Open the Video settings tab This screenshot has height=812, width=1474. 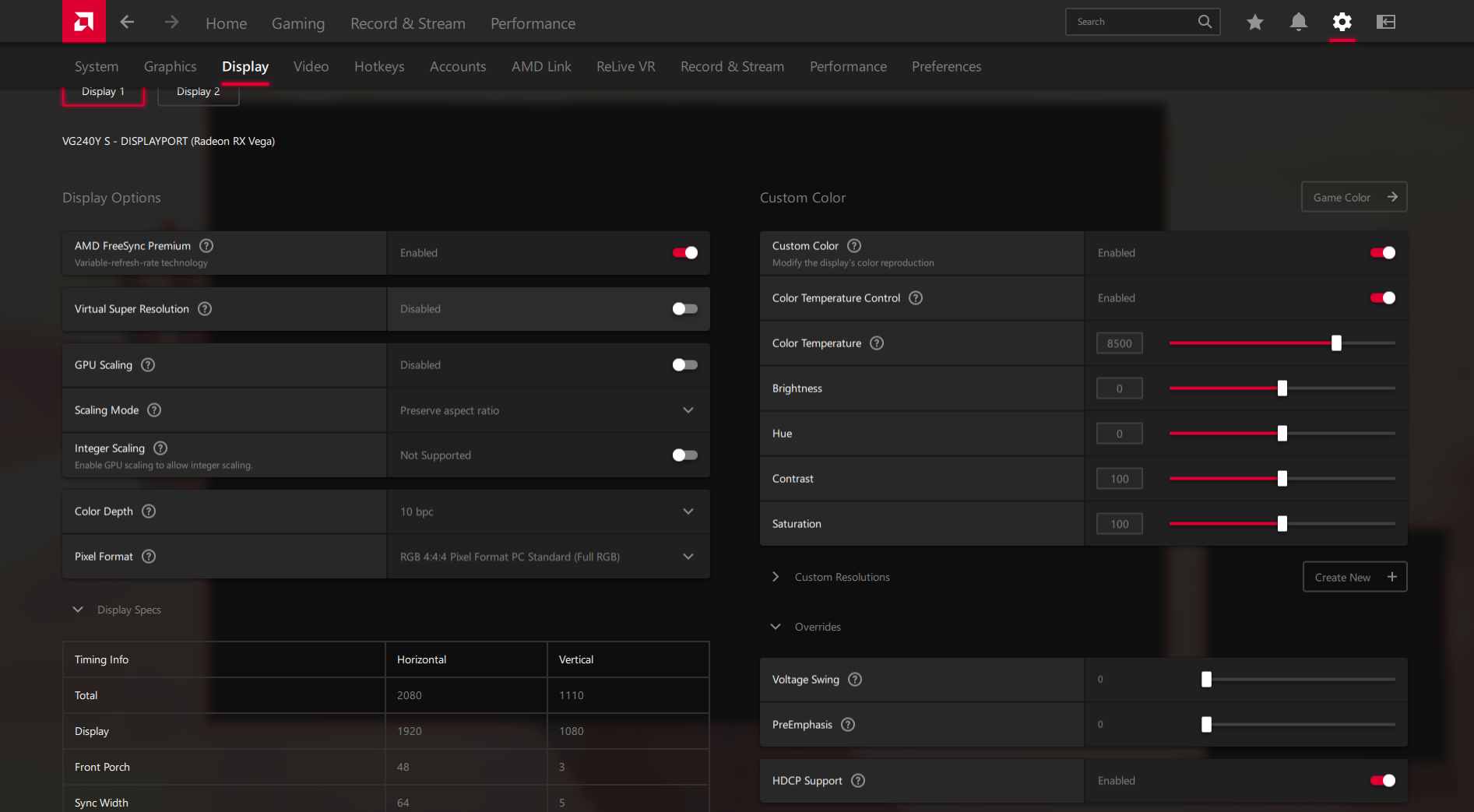click(x=311, y=66)
